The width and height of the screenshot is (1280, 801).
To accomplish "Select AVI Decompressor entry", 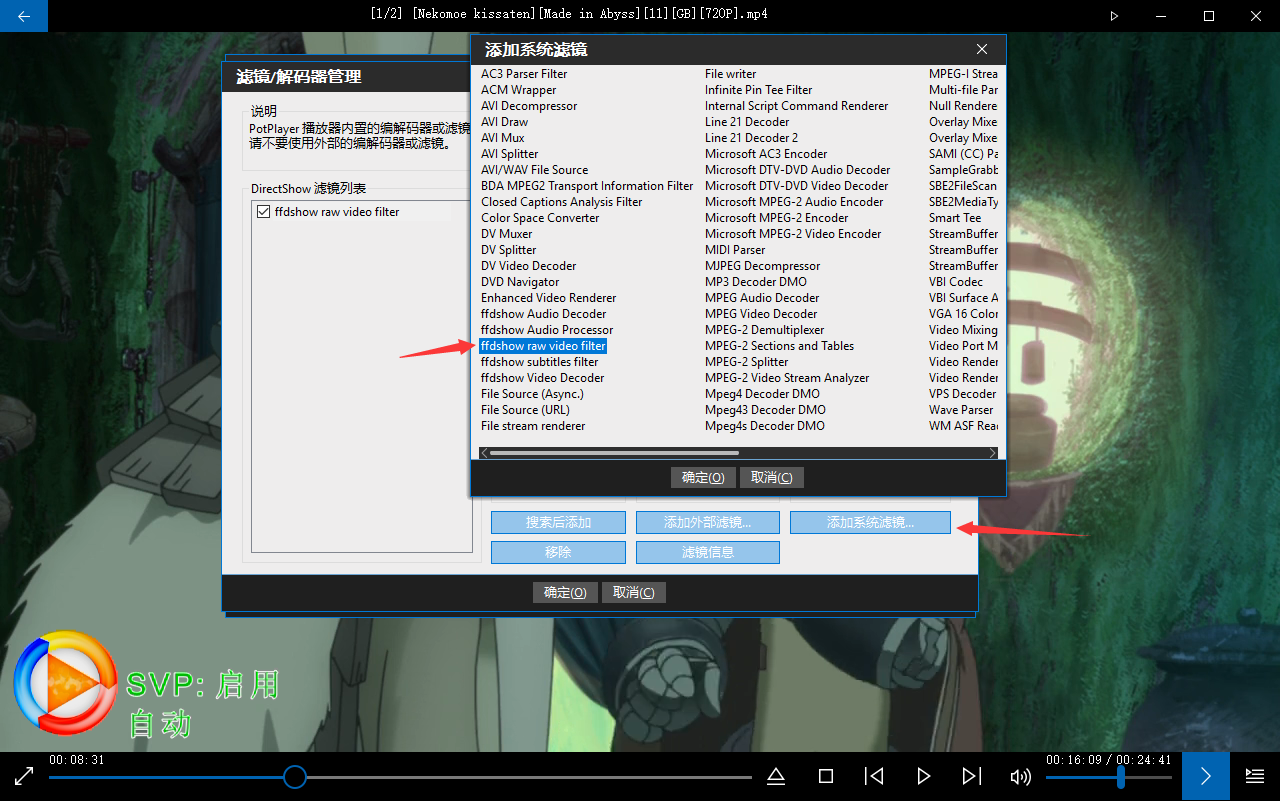I will (x=529, y=106).
